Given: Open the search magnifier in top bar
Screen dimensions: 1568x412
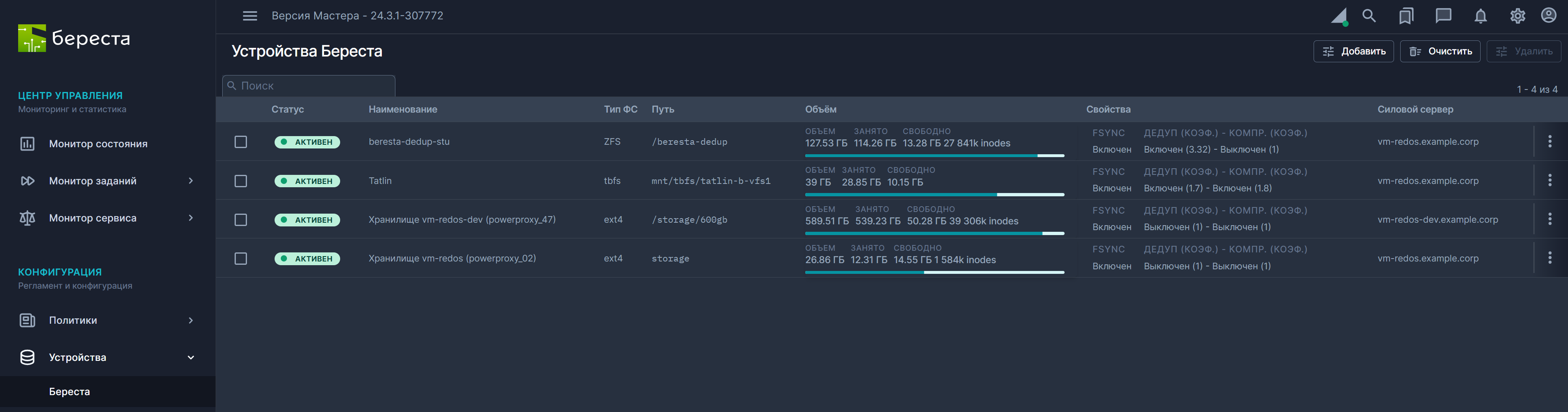Looking at the screenshot, I should pos(1368,16).
